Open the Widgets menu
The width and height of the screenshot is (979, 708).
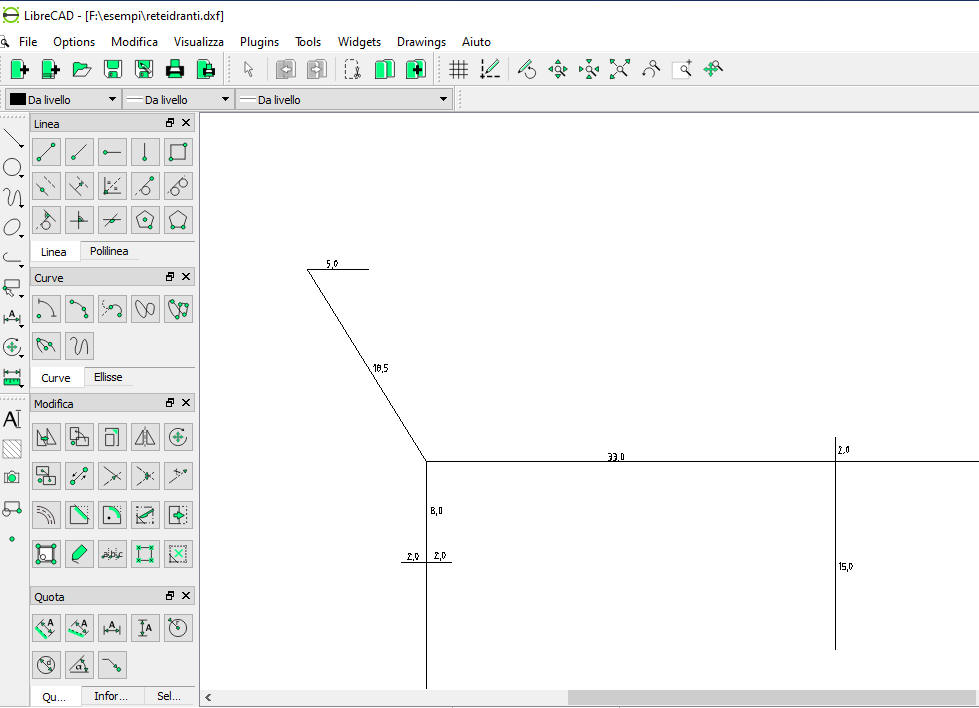pyautogui.click(x=359, y=42)
